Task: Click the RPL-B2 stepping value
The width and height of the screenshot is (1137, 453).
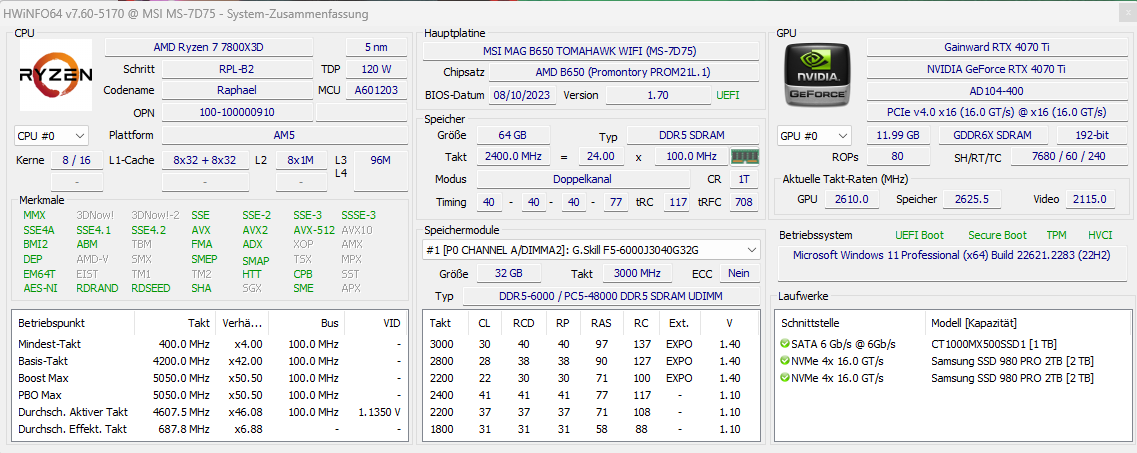Action: coord(237,70)
